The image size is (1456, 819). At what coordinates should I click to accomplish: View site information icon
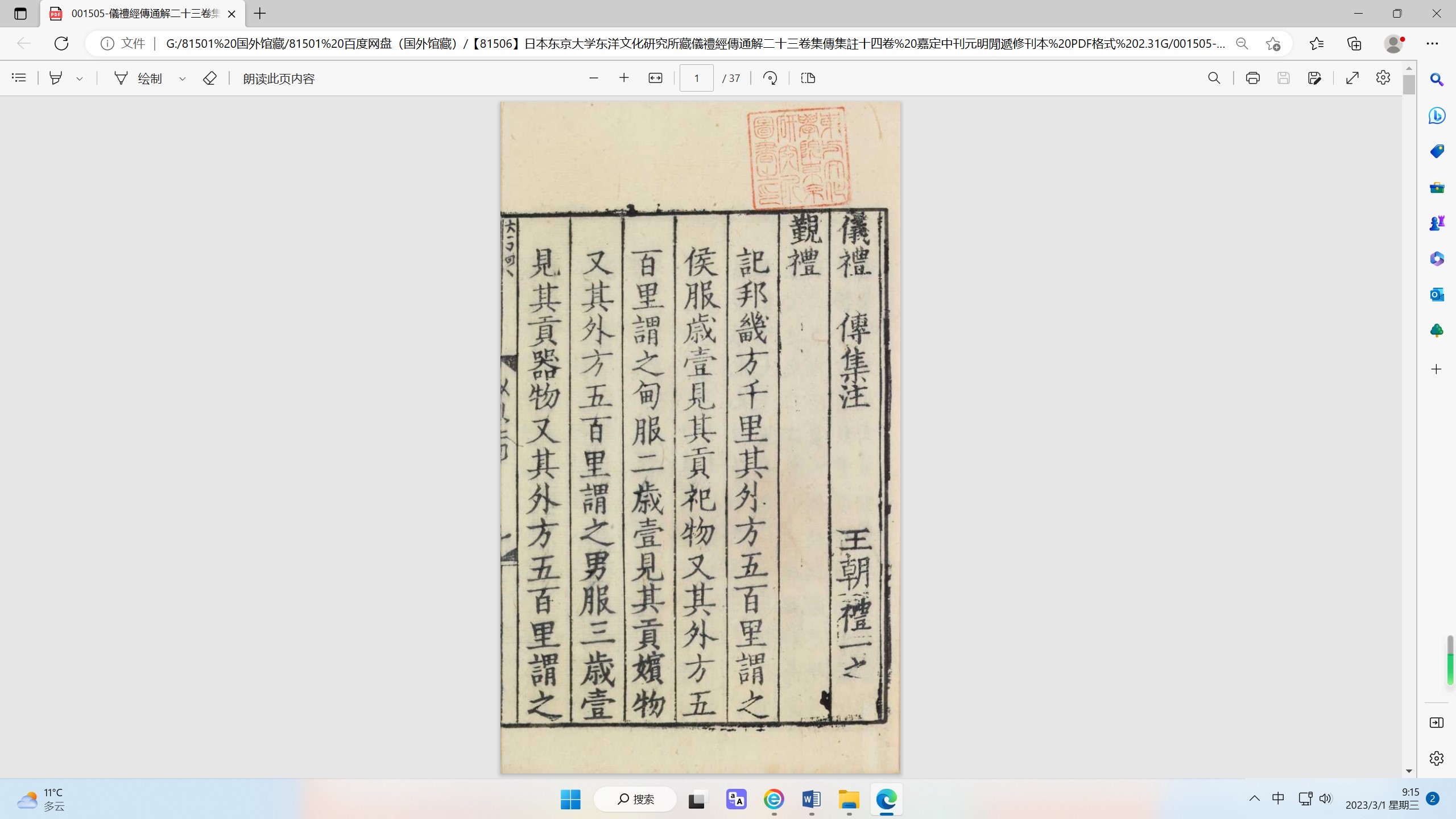coord(107,44)
